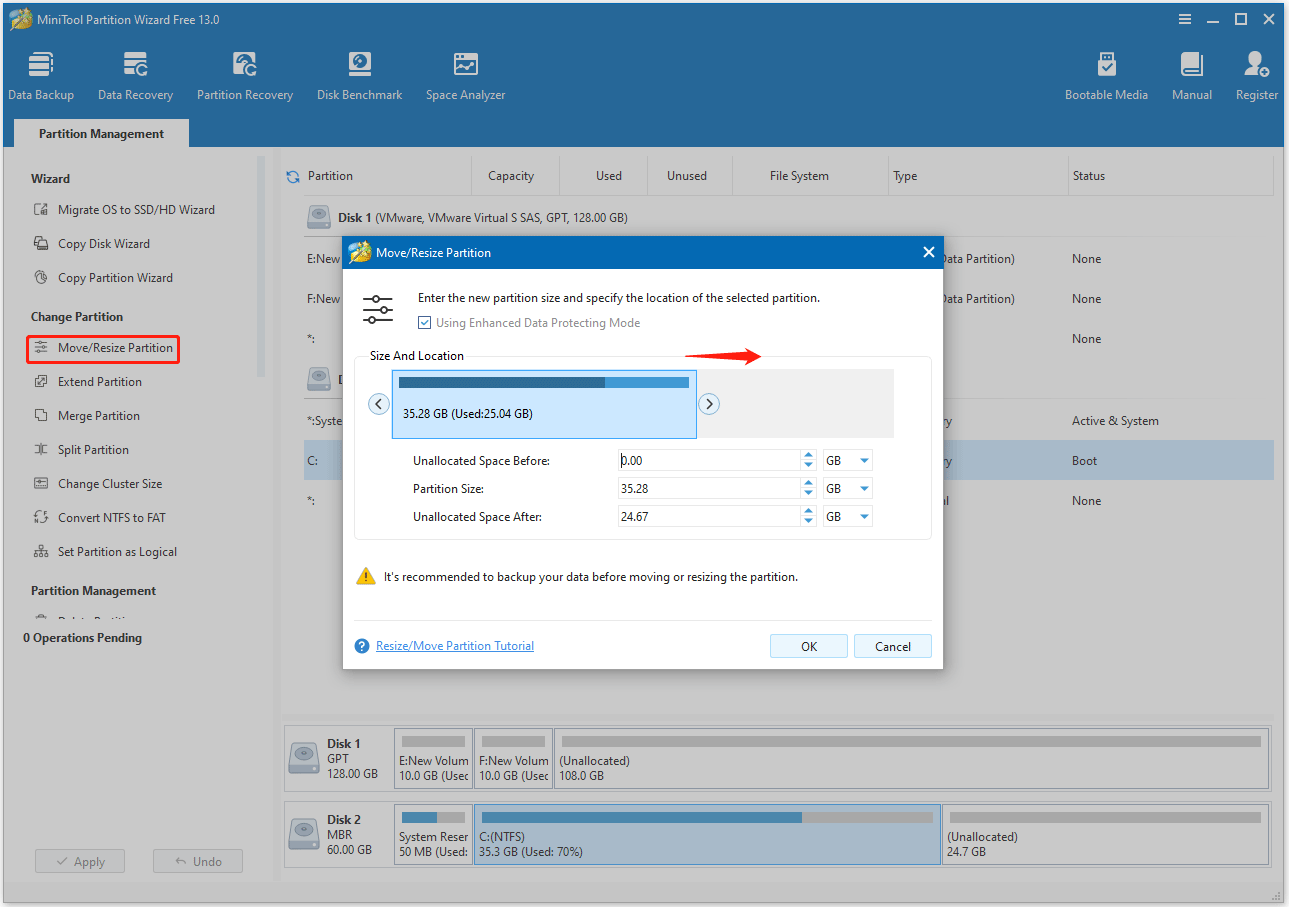Run Disk Benchmark
The image size is (1289, 907).
point(359,74)
